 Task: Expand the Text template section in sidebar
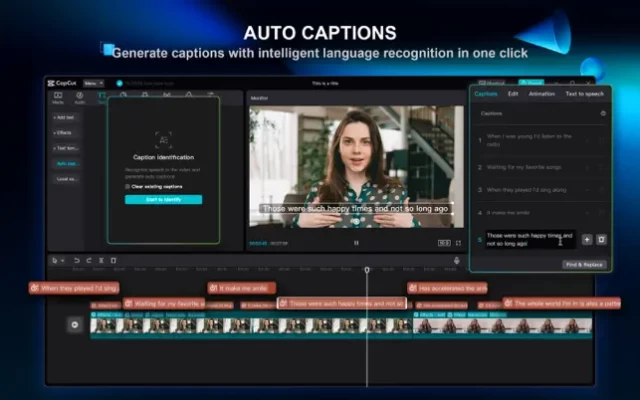[x=67, y=147]
